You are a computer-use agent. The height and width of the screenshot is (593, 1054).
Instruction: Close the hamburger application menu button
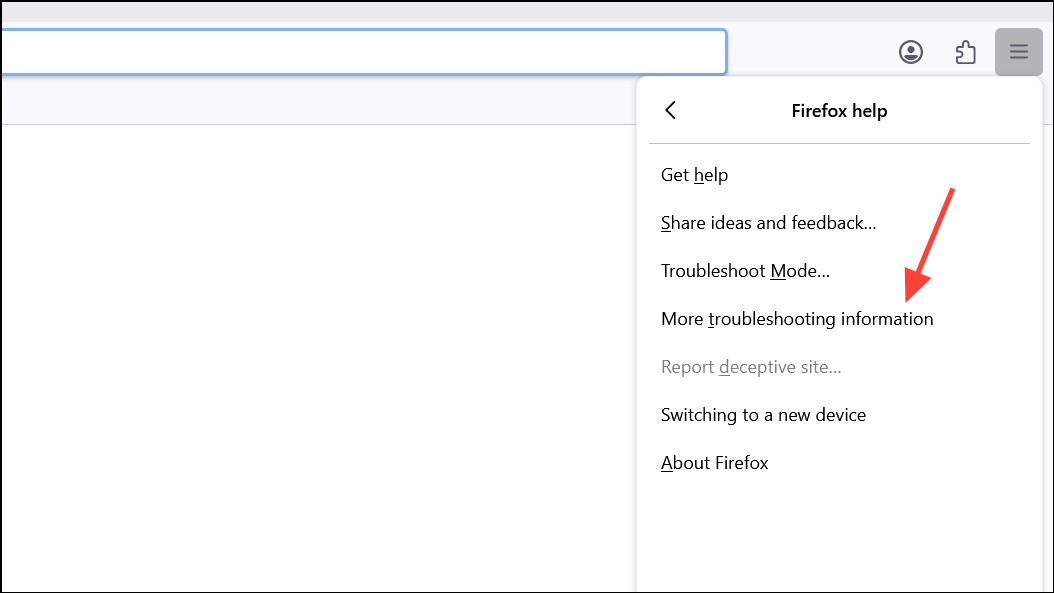point(1018,52)
